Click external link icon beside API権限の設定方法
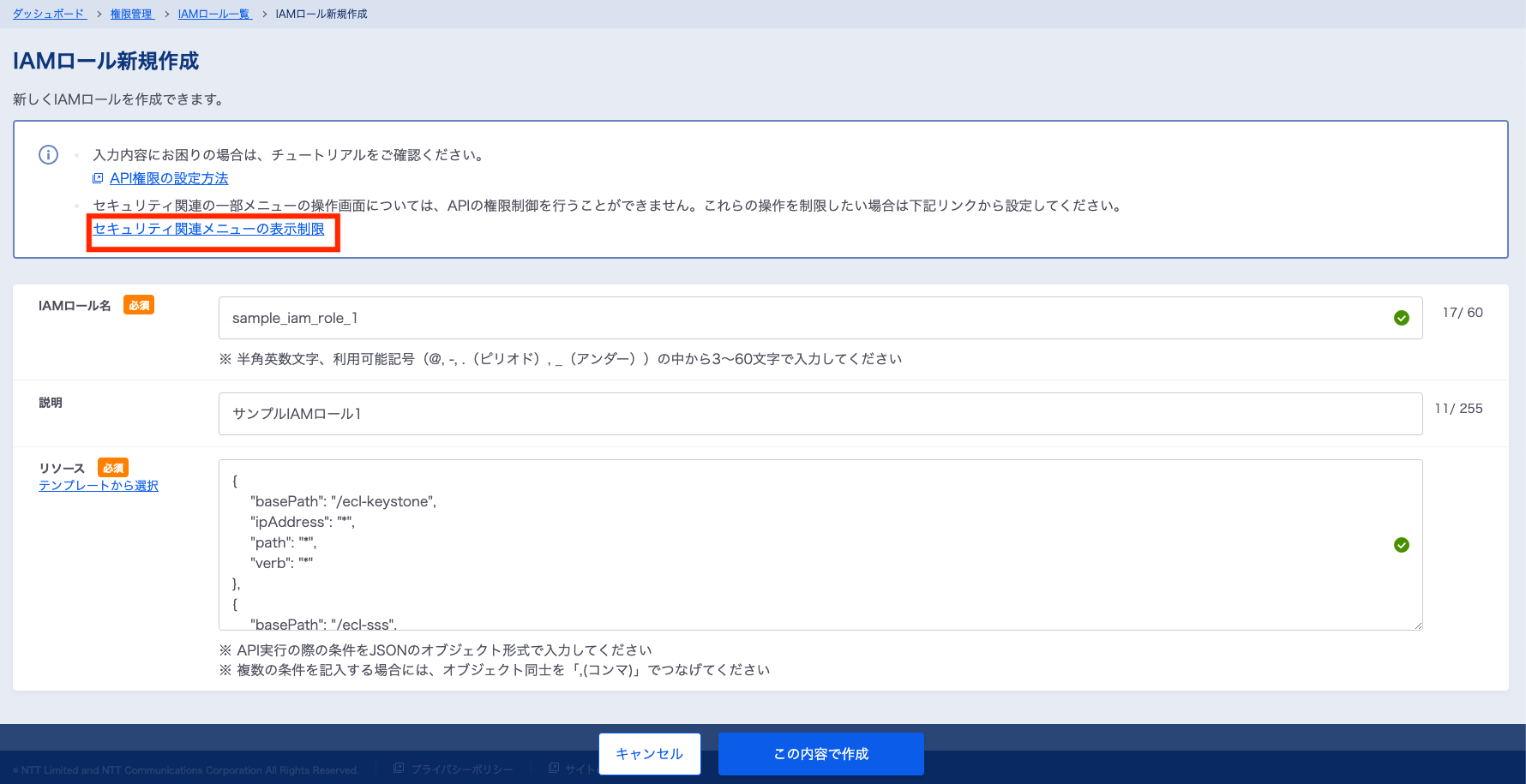The width and height of the screenshot is (1526, 784). click(98, 178)
